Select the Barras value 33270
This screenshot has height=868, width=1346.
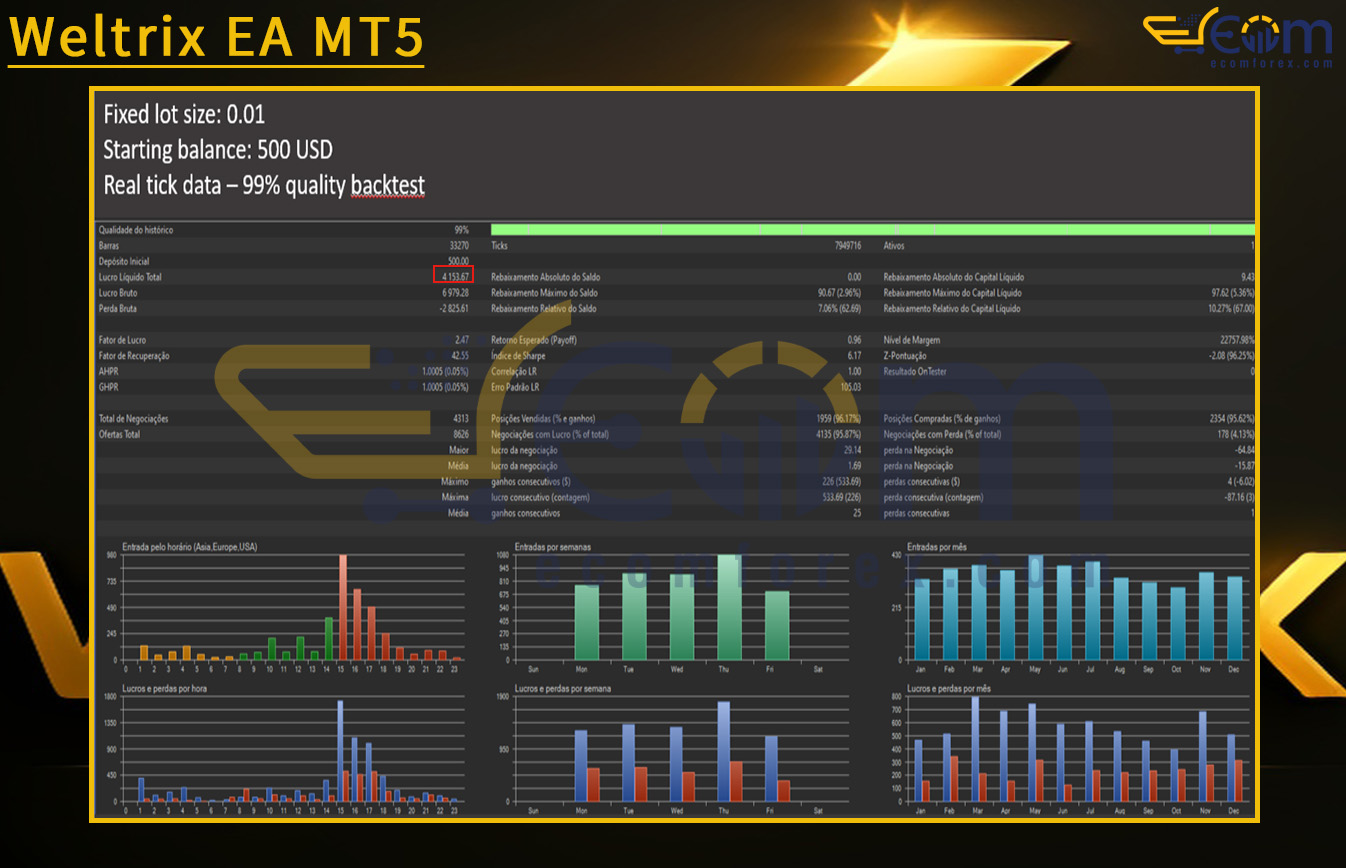459,245
